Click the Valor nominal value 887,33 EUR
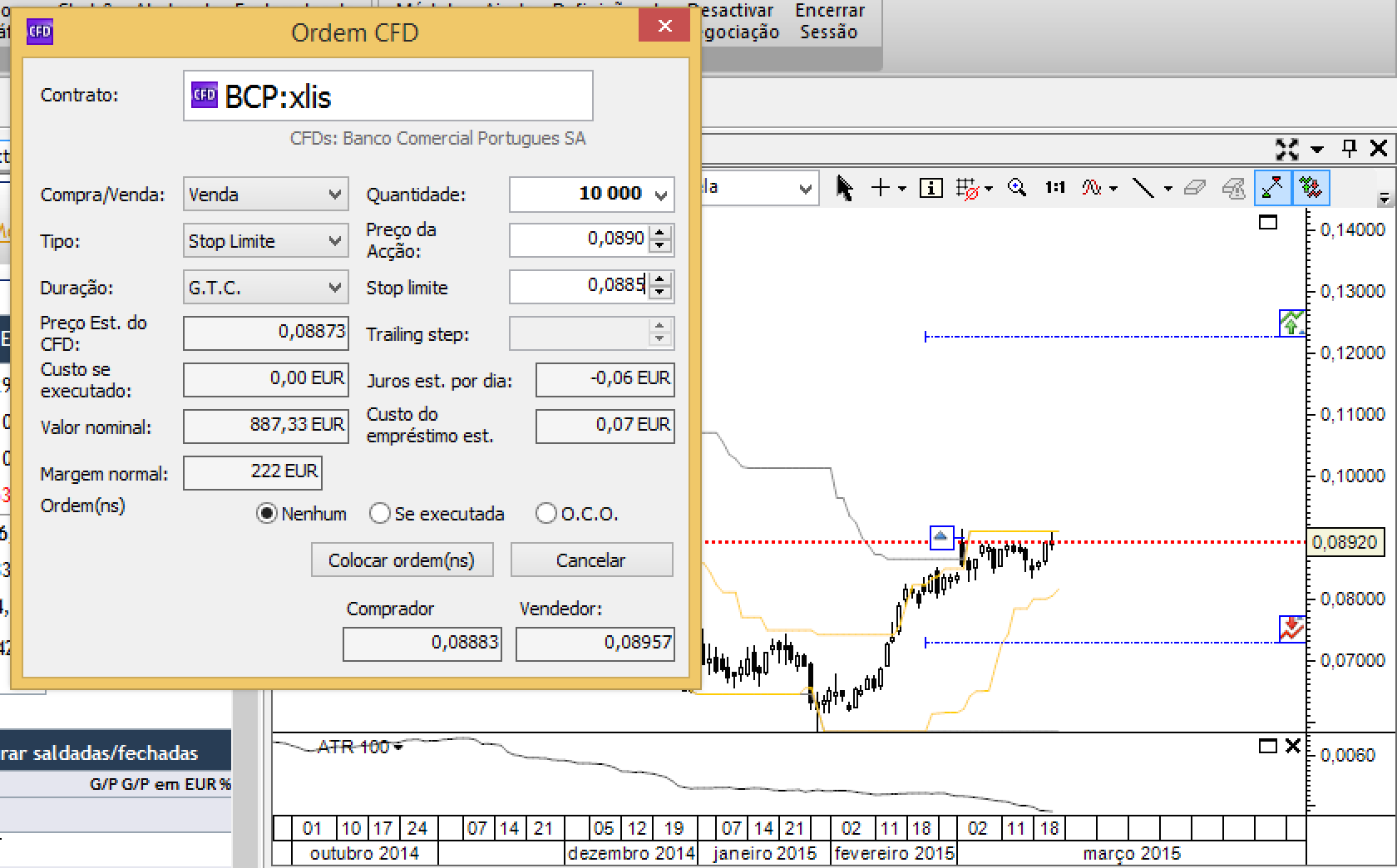The height and width of the screenshot is (868, 1397). 266,426
